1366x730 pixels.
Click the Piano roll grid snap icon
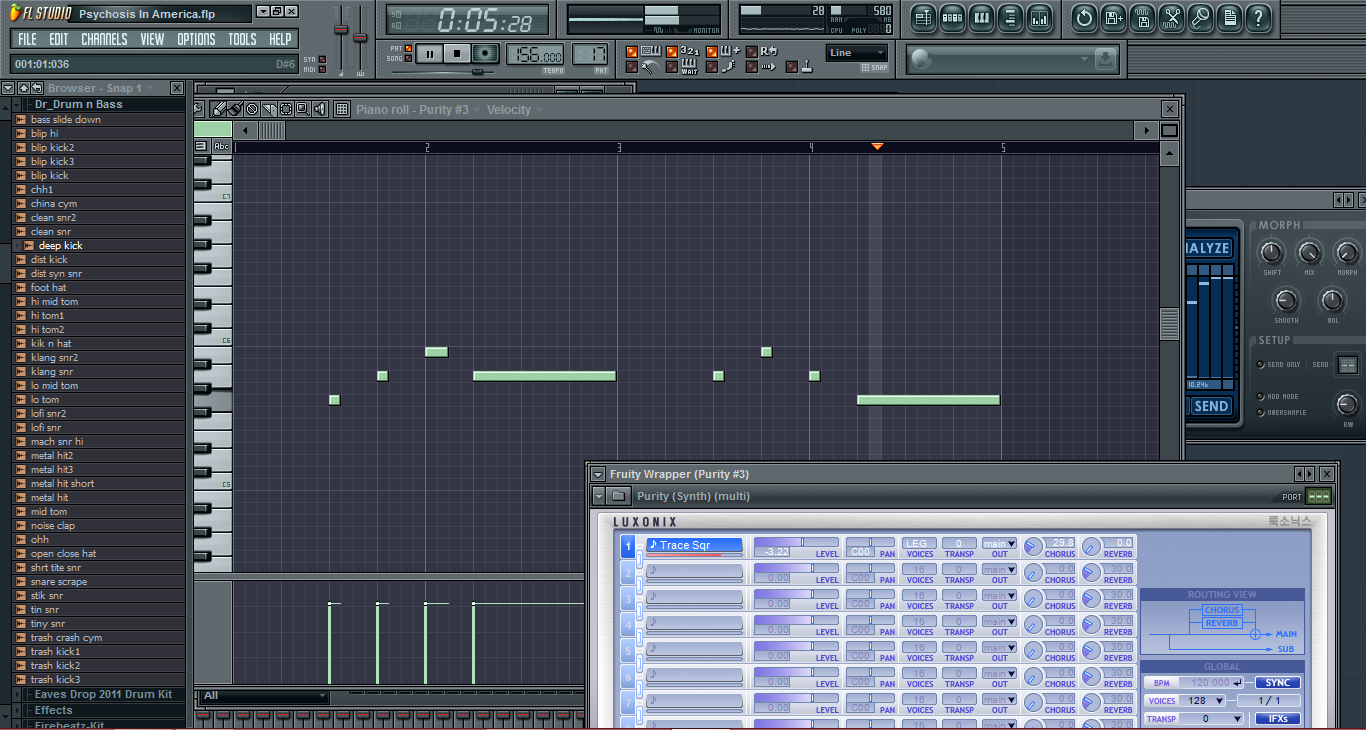[342, 110]
